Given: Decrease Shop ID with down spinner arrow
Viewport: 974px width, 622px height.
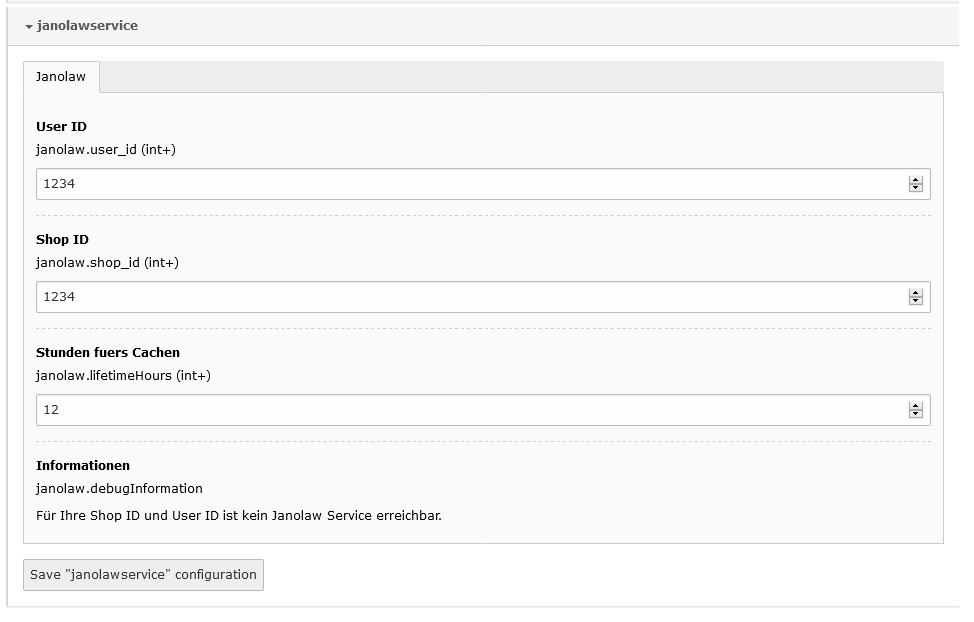Looking at the screenshot, I should (x=916, y=301).
